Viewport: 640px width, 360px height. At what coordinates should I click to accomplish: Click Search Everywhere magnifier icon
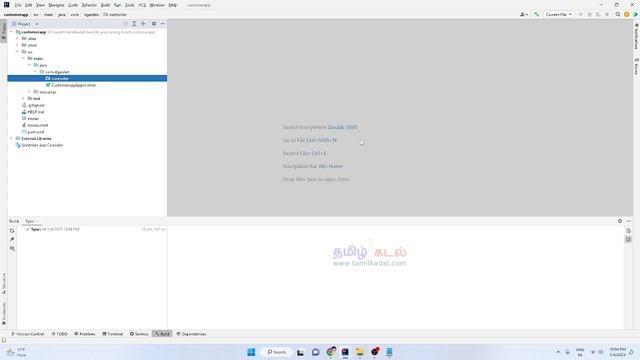[x=618, y=14]
